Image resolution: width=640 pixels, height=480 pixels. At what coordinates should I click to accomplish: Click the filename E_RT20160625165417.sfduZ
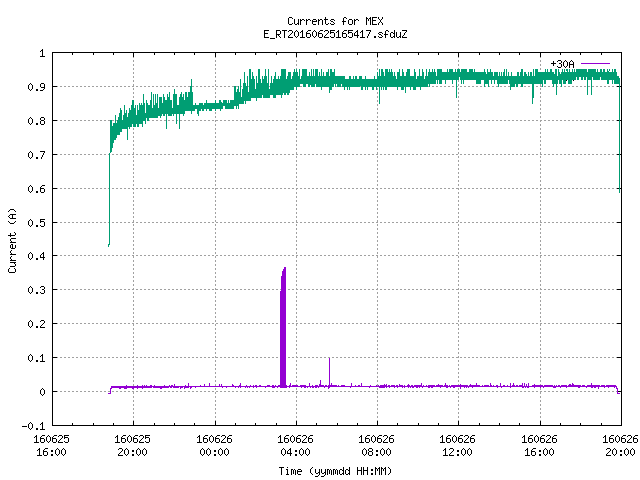[335, 34]
